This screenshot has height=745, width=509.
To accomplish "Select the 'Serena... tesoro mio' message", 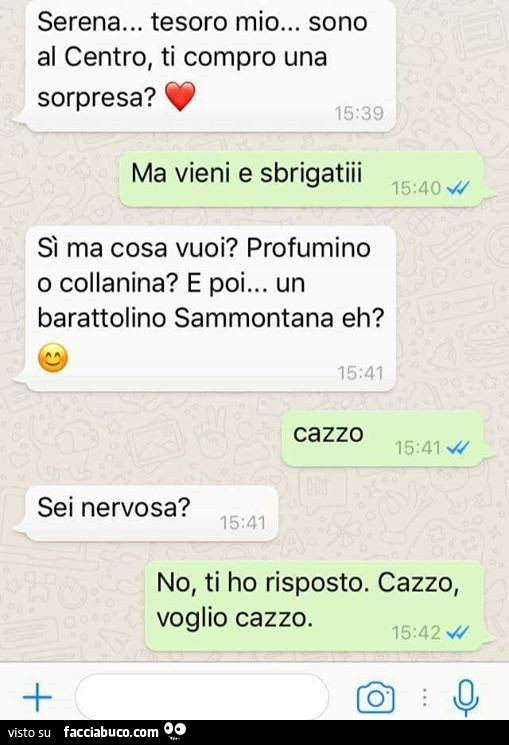I will (207, 65).
